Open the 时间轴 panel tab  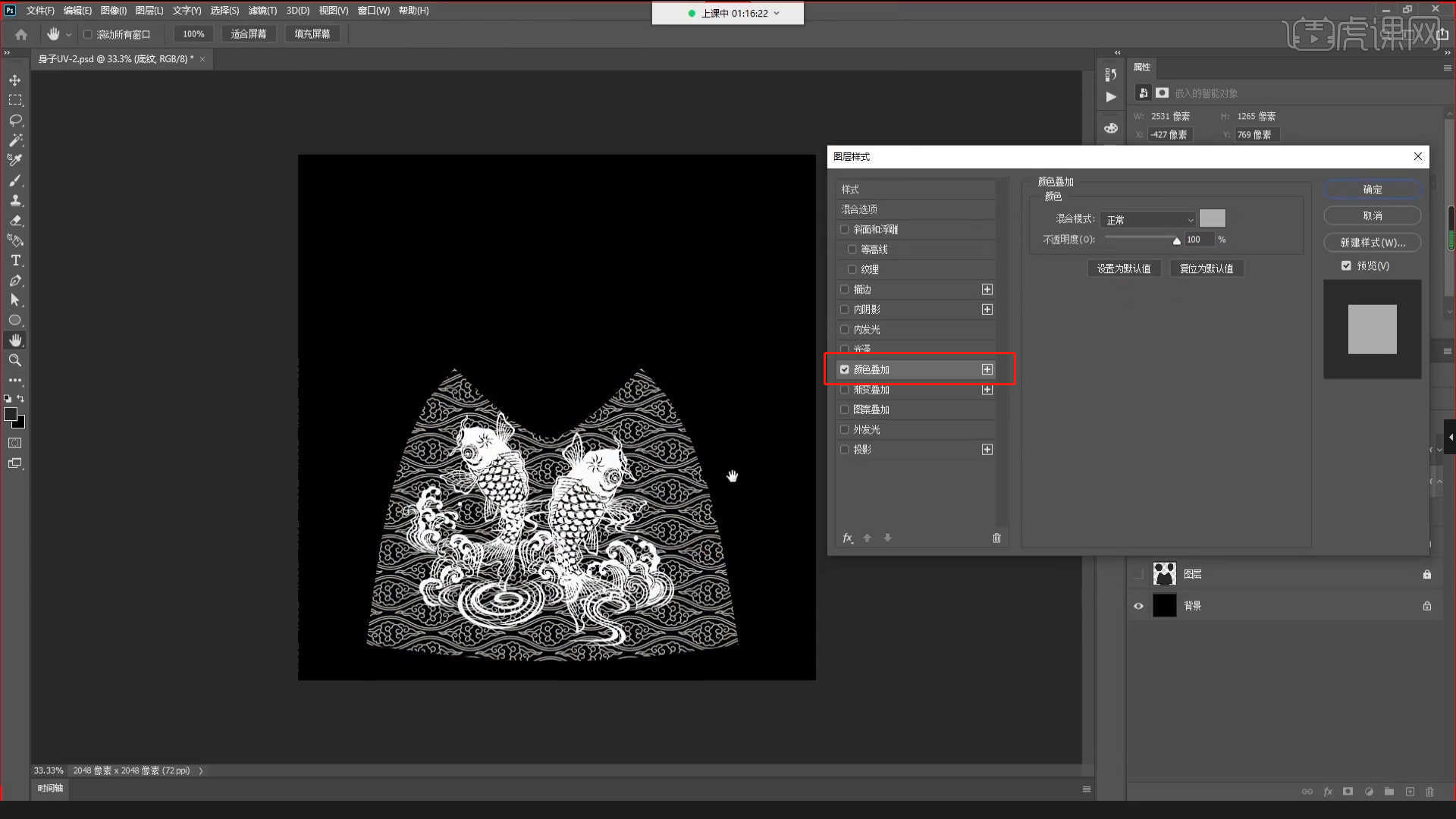(x=50, y=788)
